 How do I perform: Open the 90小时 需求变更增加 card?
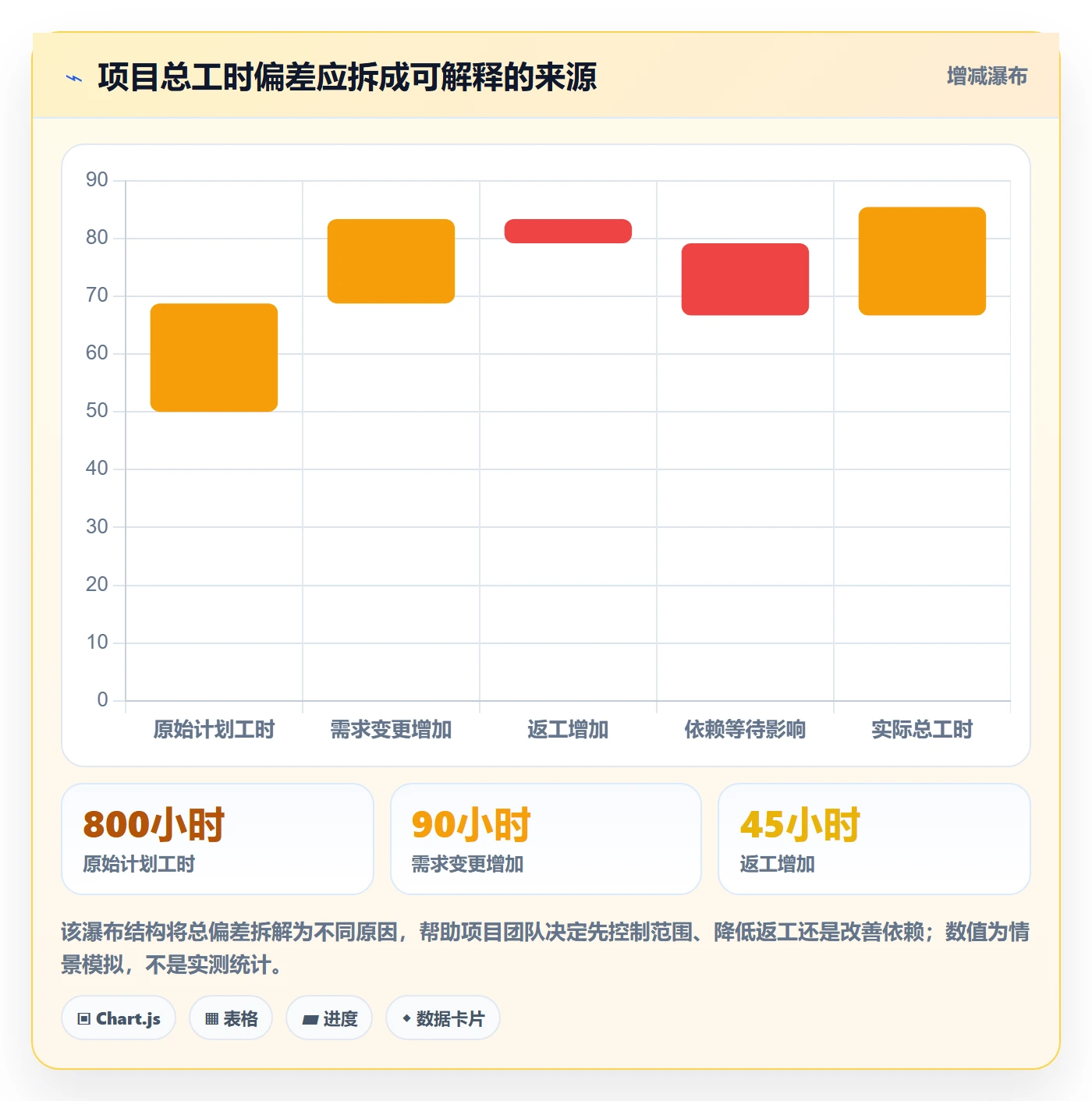click(x=546, y=839)
